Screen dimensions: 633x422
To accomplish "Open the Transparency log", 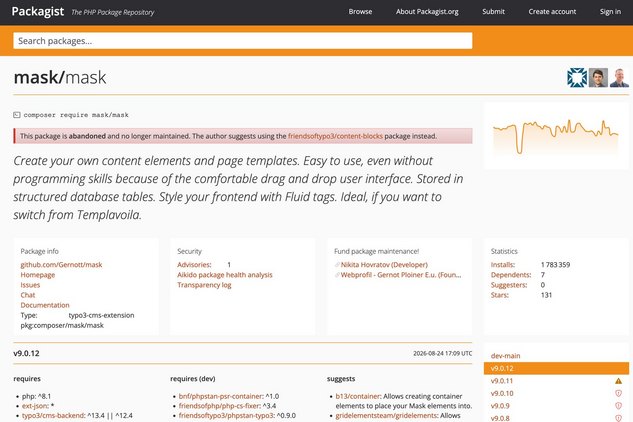I will 204,285.
